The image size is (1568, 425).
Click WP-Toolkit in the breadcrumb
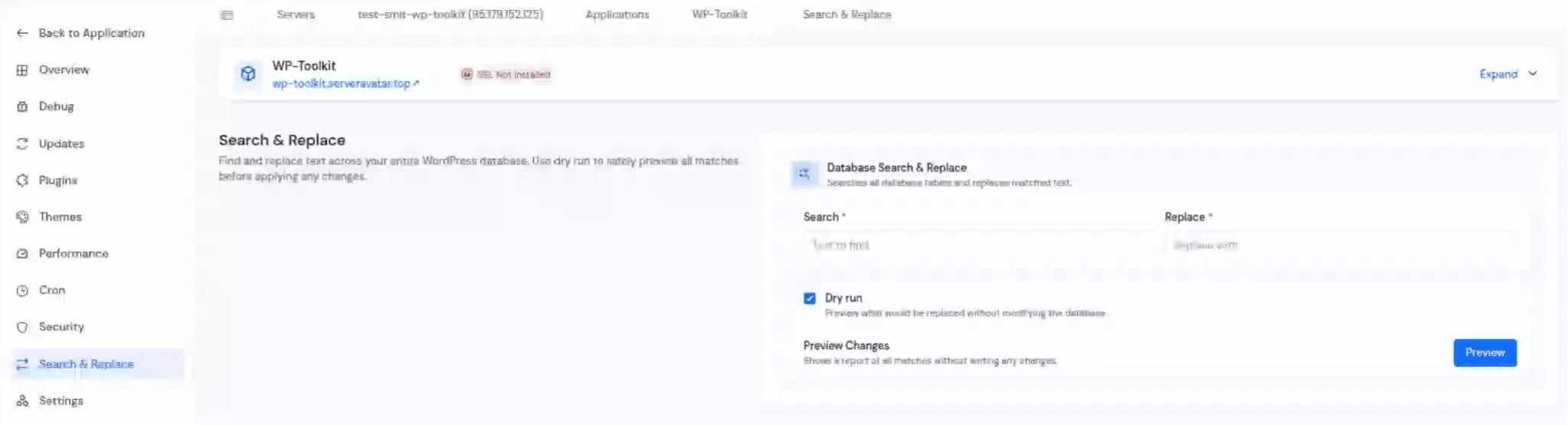(719, 15)
